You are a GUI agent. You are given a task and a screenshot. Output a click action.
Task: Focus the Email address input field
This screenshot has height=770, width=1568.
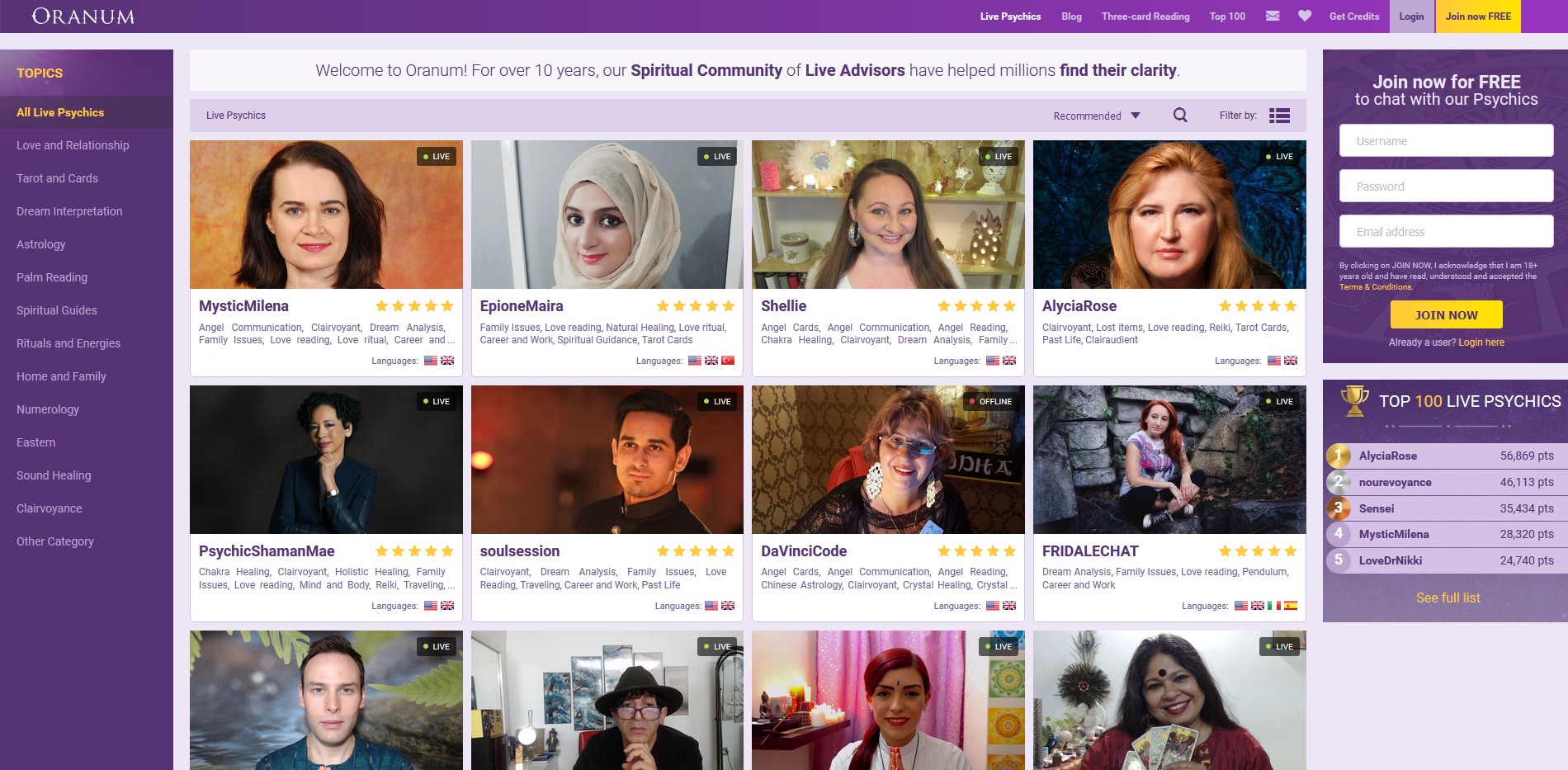(x=1446, y=231)
